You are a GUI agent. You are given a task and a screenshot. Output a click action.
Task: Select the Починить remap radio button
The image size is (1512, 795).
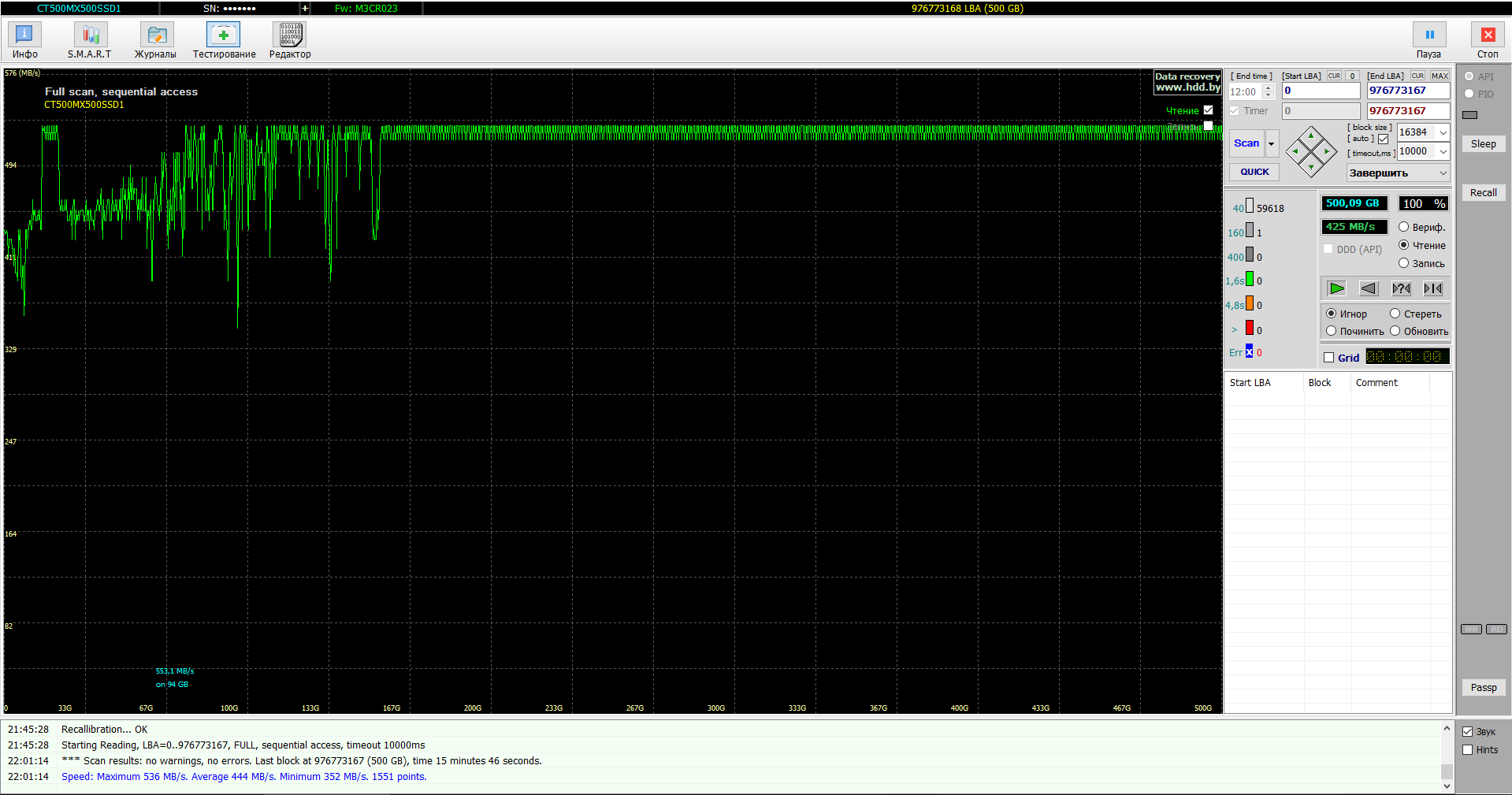pyautogui.click(x=1331, y=331)
